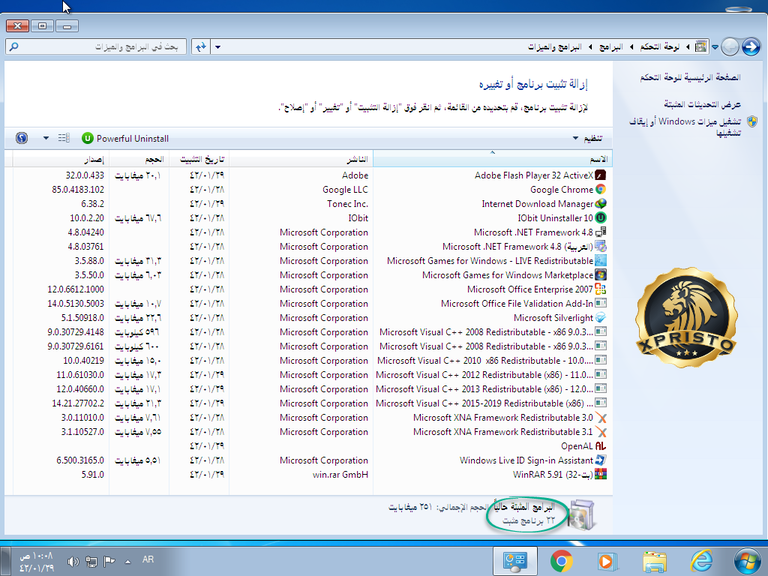Click the IObit Uninstaller 10 icon
Screen dimensions: 768x576
(x=600, y=218)
